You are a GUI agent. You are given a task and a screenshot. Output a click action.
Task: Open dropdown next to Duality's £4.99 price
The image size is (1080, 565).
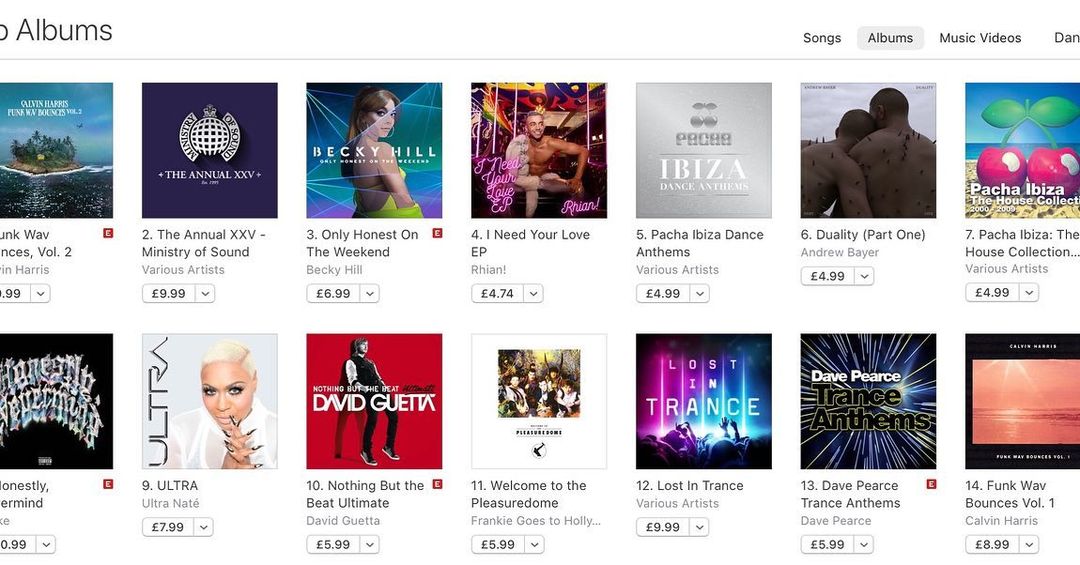tap(863, 277)
